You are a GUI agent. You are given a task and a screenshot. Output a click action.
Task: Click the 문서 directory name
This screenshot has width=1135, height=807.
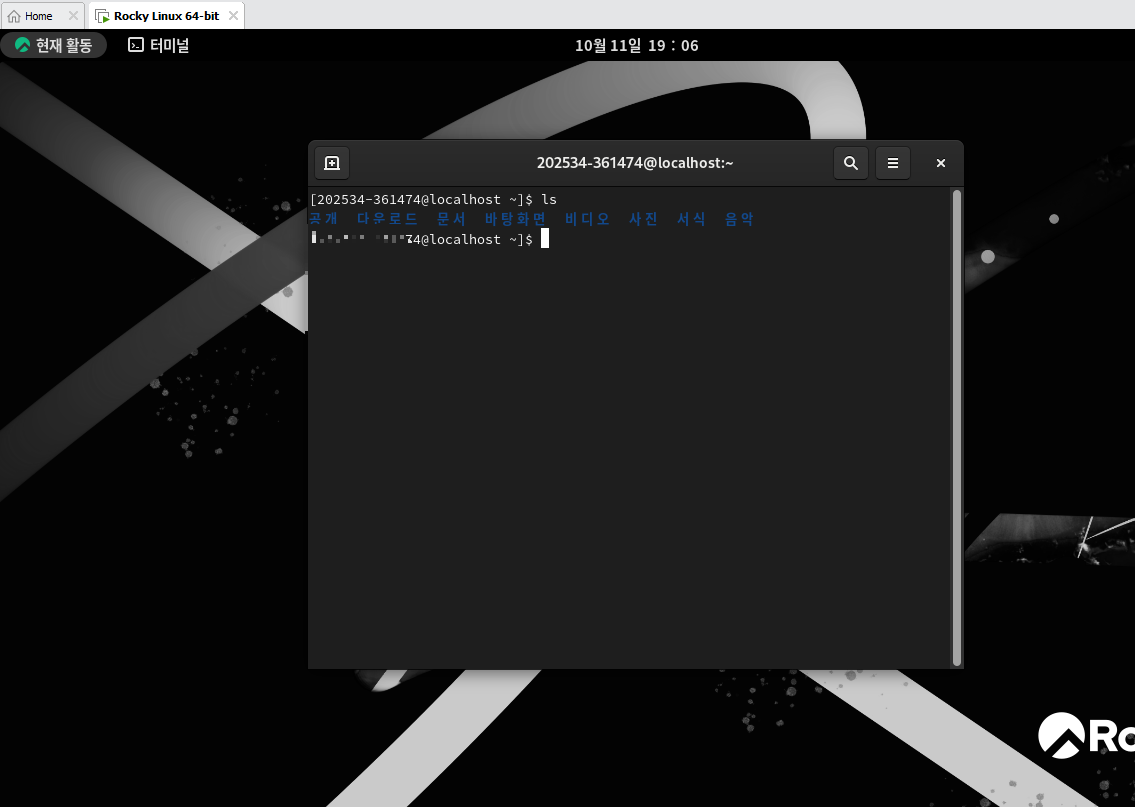(x=451, y=219)
